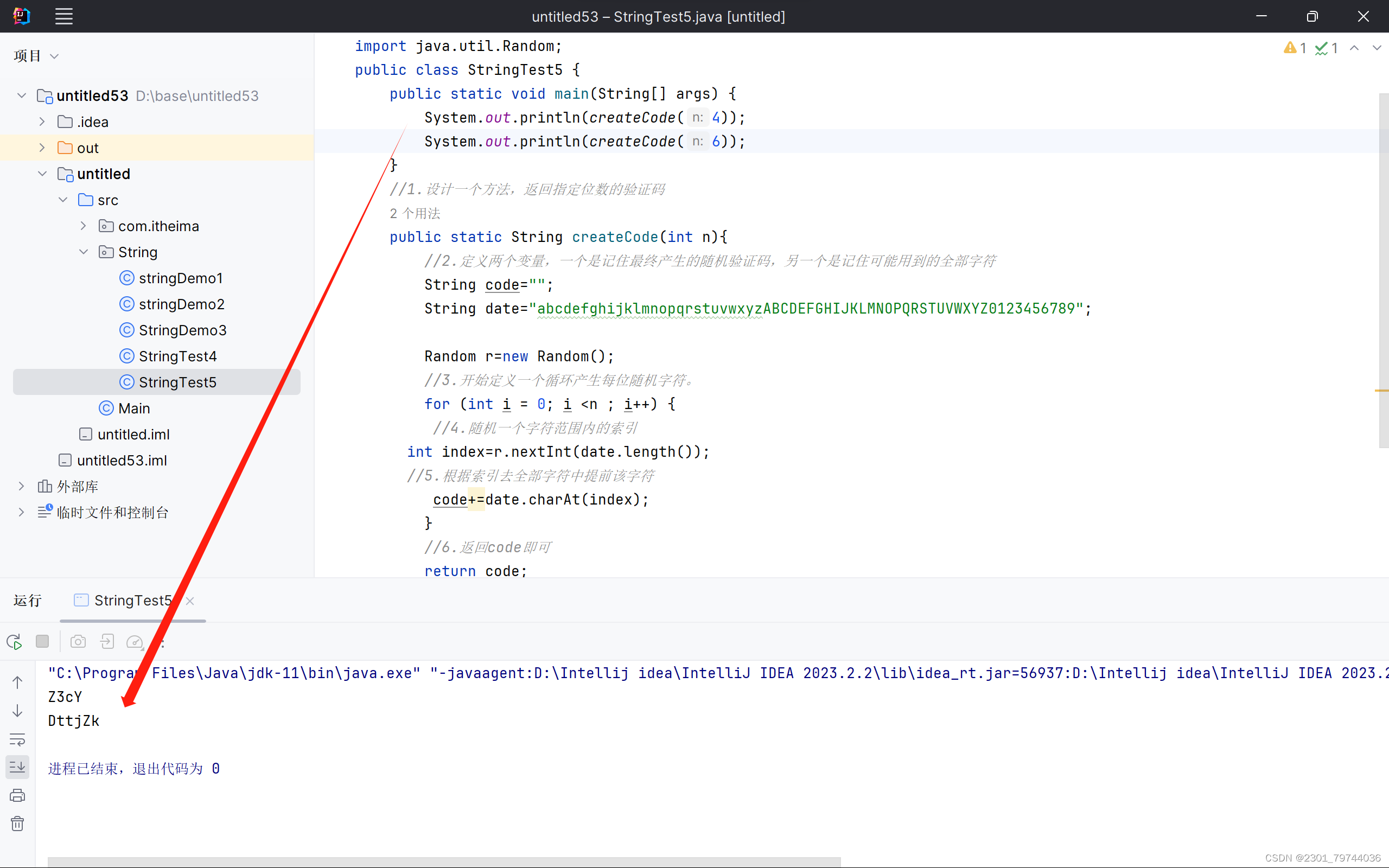1389x868 pixels.
Task: Toggle scroll to end of console
Action: click(17, 767)
